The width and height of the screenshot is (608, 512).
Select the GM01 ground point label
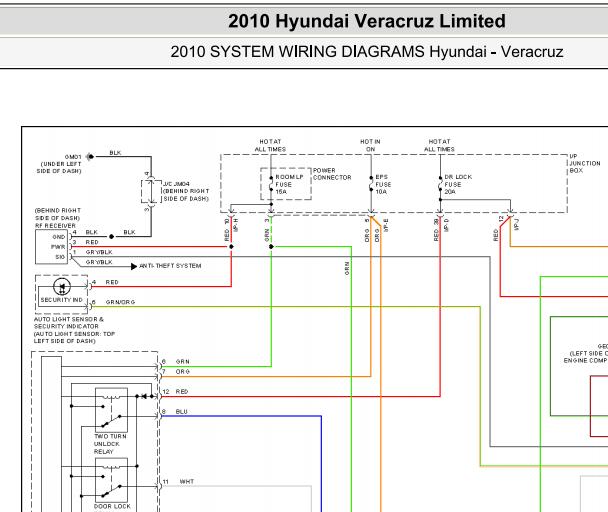[x=73, y=157]
